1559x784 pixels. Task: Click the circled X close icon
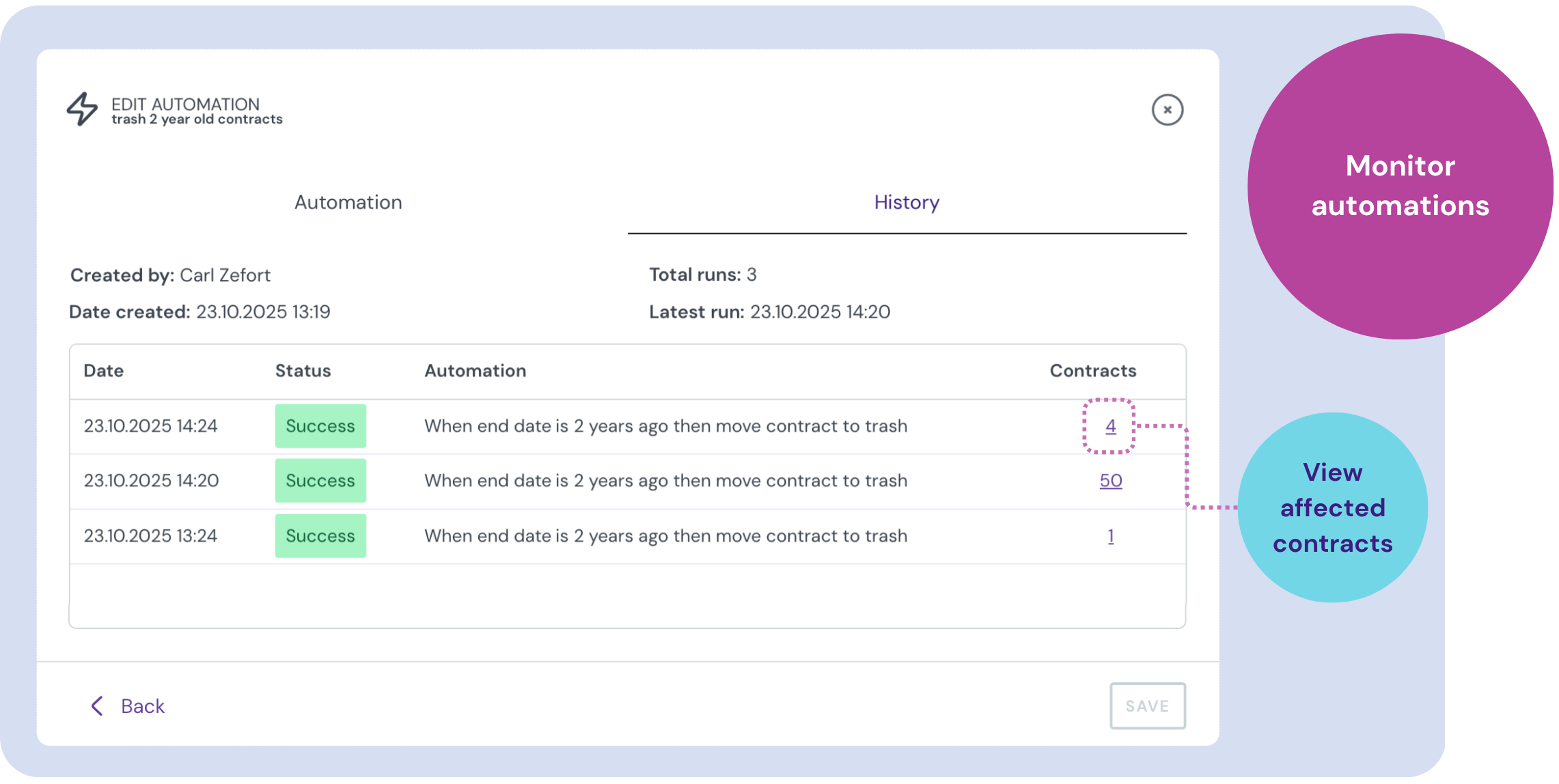point(1167,109)
